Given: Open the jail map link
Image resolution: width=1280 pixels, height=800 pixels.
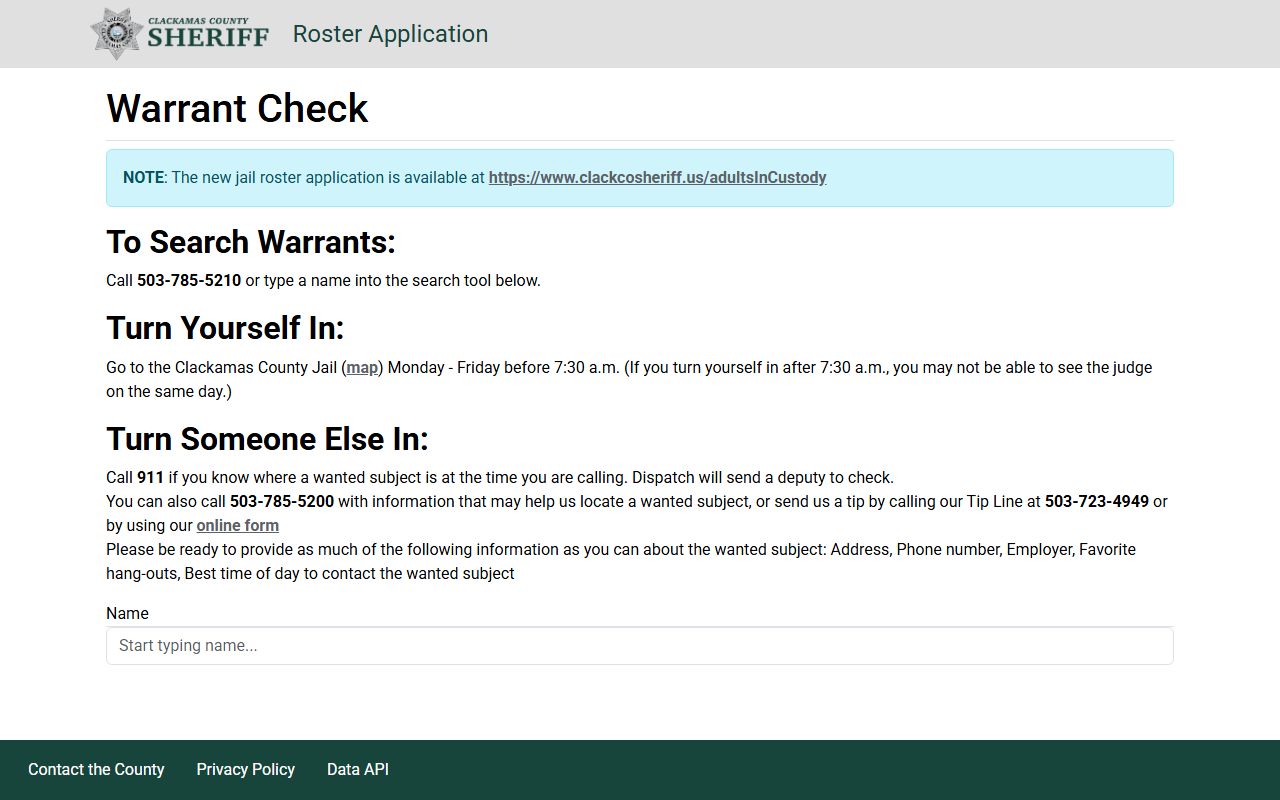Looking at the screenshot, I should [362, 368].
